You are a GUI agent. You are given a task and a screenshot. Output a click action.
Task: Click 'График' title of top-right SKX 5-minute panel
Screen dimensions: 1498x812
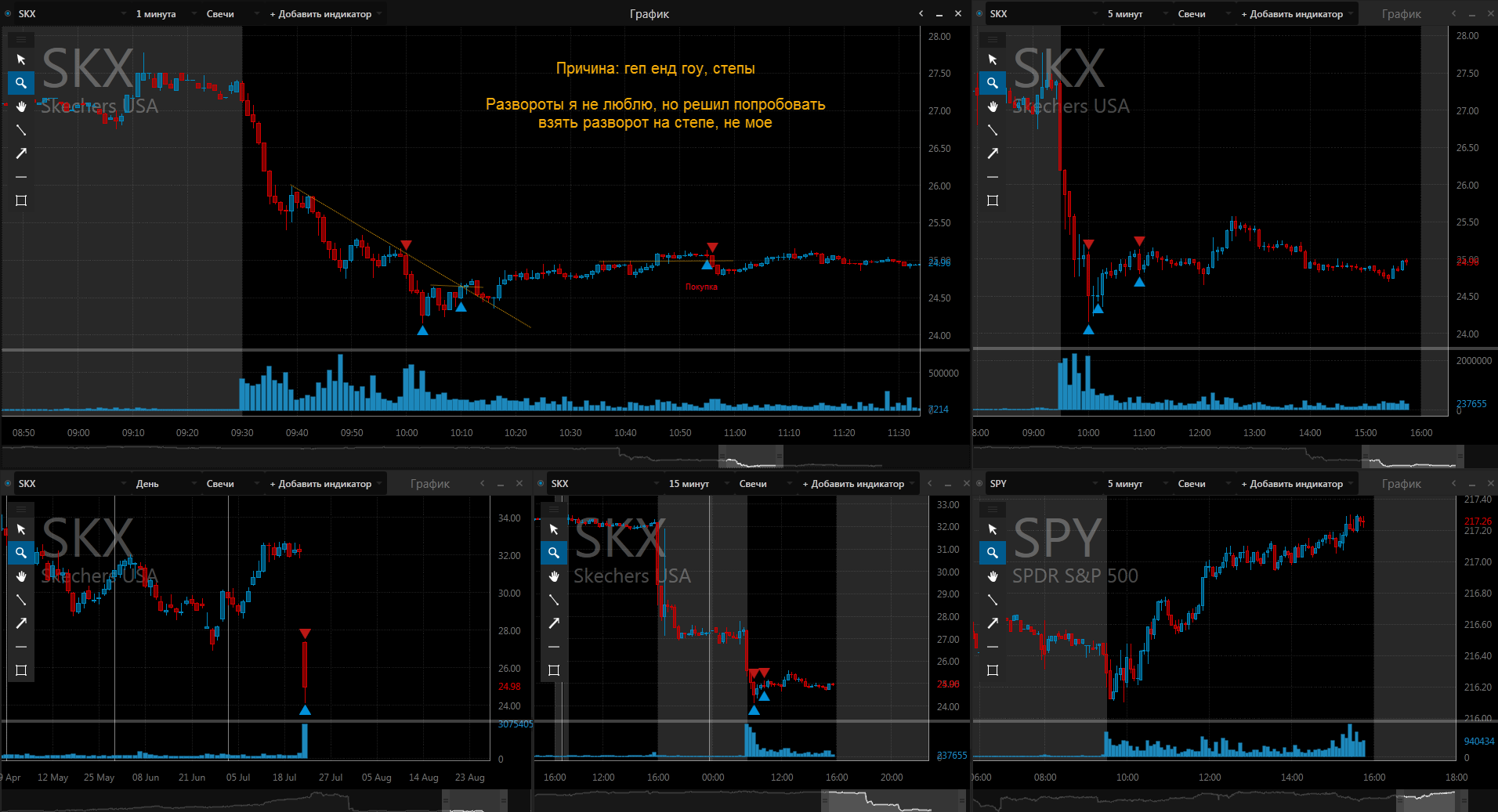[1402, 14]
